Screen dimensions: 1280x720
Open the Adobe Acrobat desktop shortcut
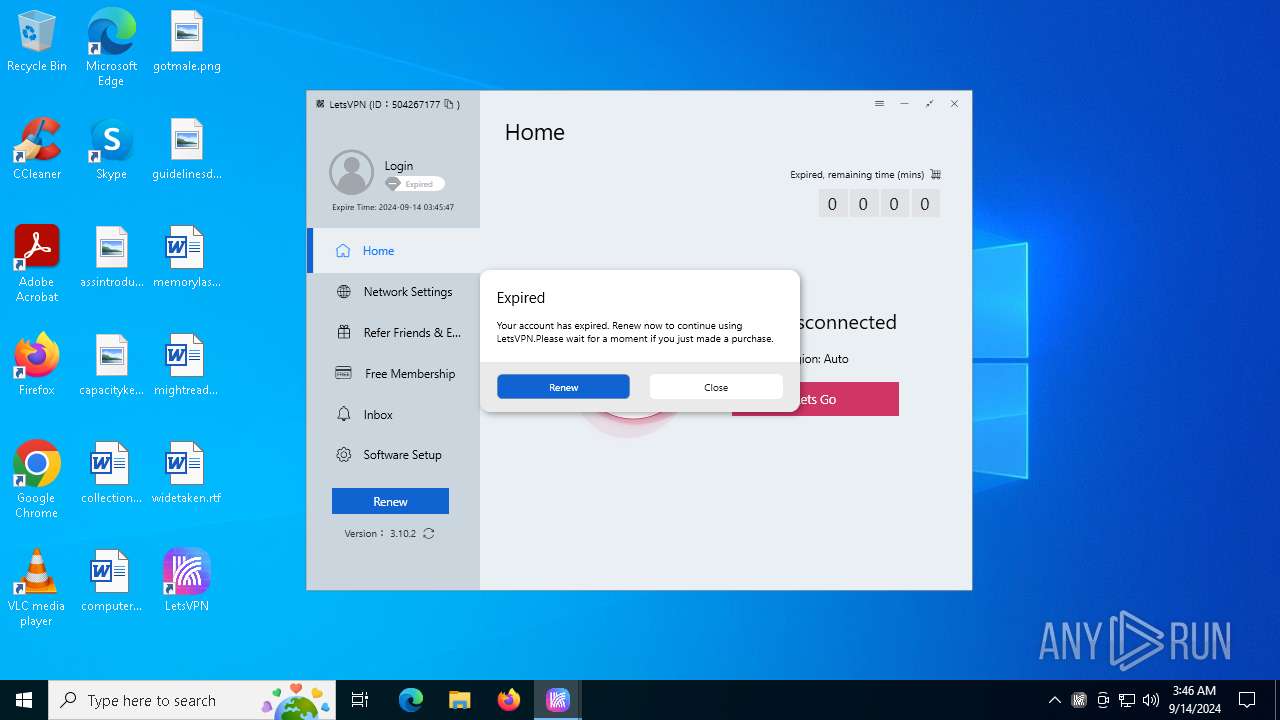click(37, 264)
